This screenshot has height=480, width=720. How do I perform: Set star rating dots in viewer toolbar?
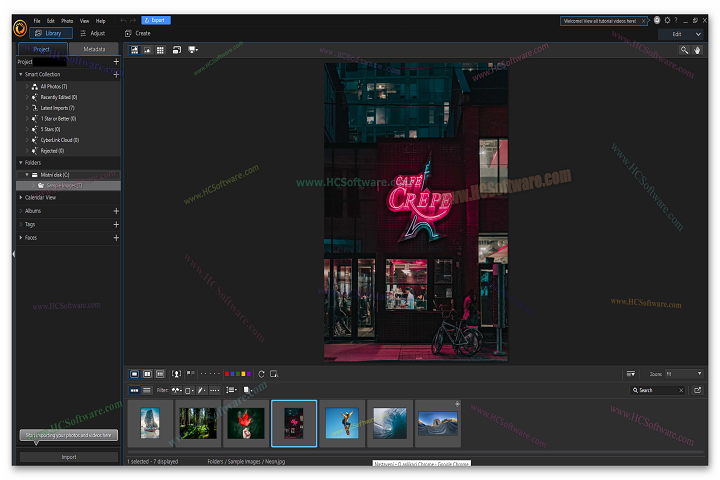210,374
